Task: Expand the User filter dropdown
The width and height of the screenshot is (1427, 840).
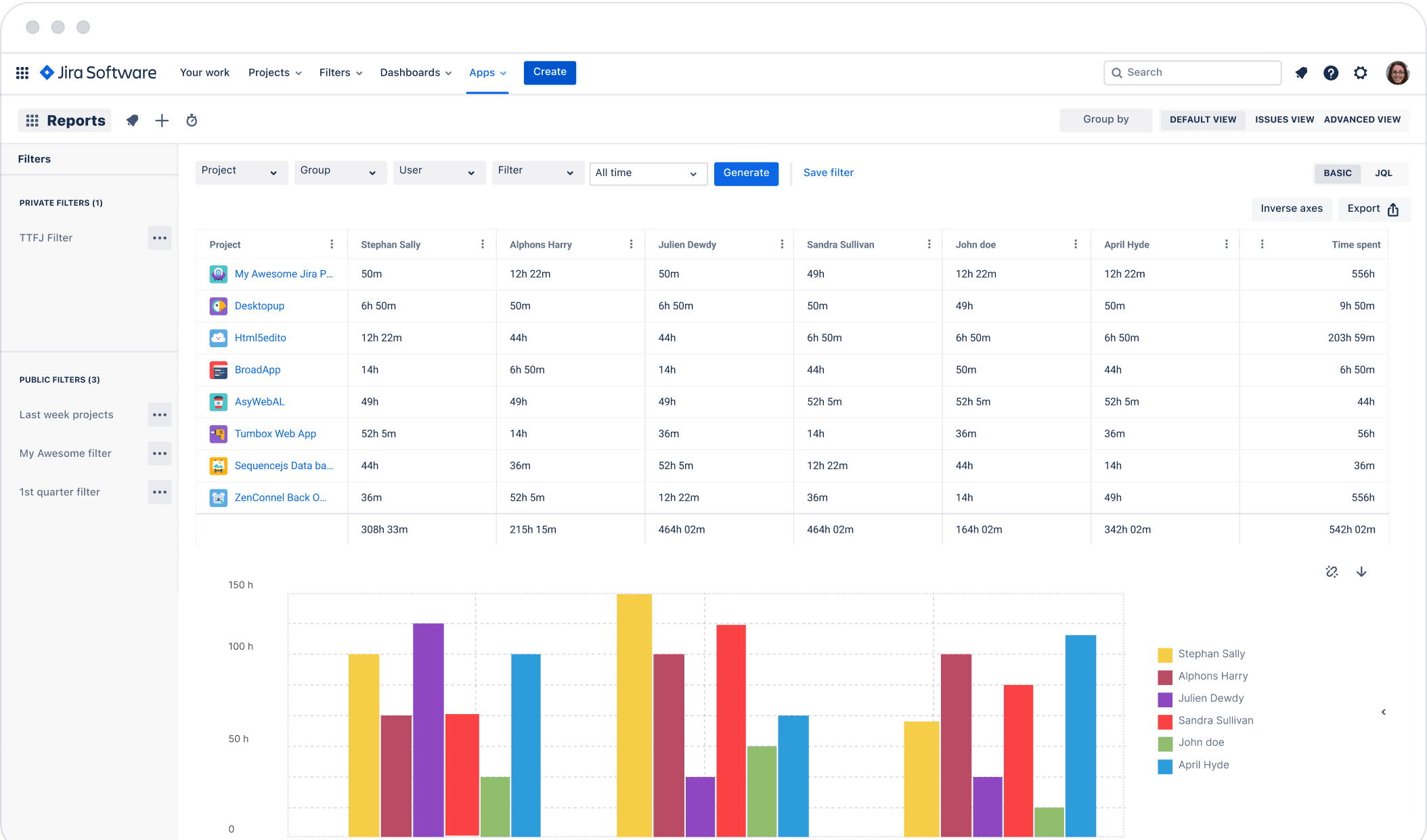Action: click(x=439, y=173)
